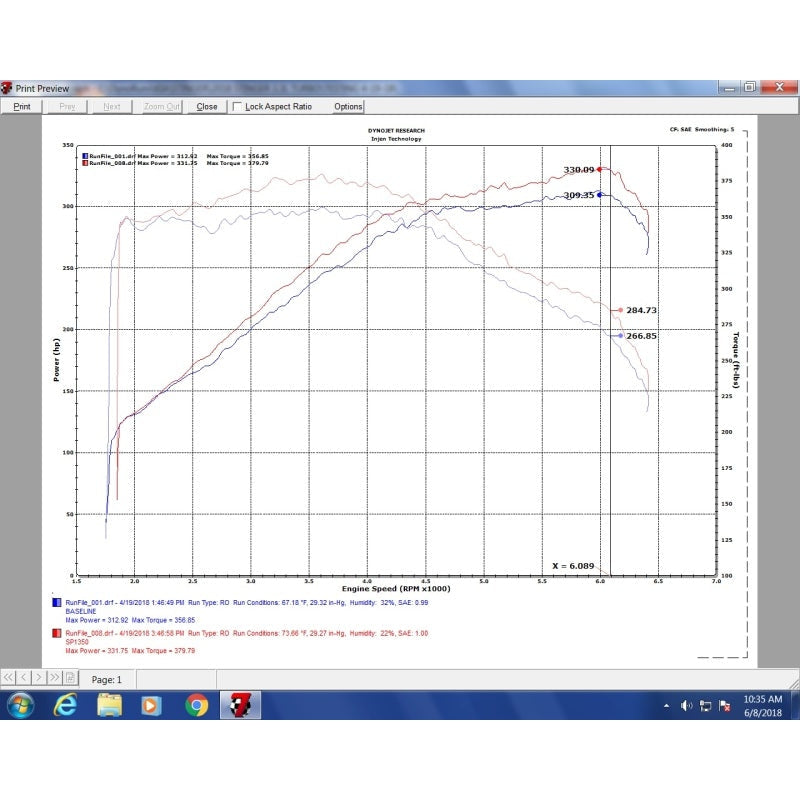This screenshot has height=800, width=800.
Task: Click the blue RunFile_001 legend swatch
Action: pos(55,605)
